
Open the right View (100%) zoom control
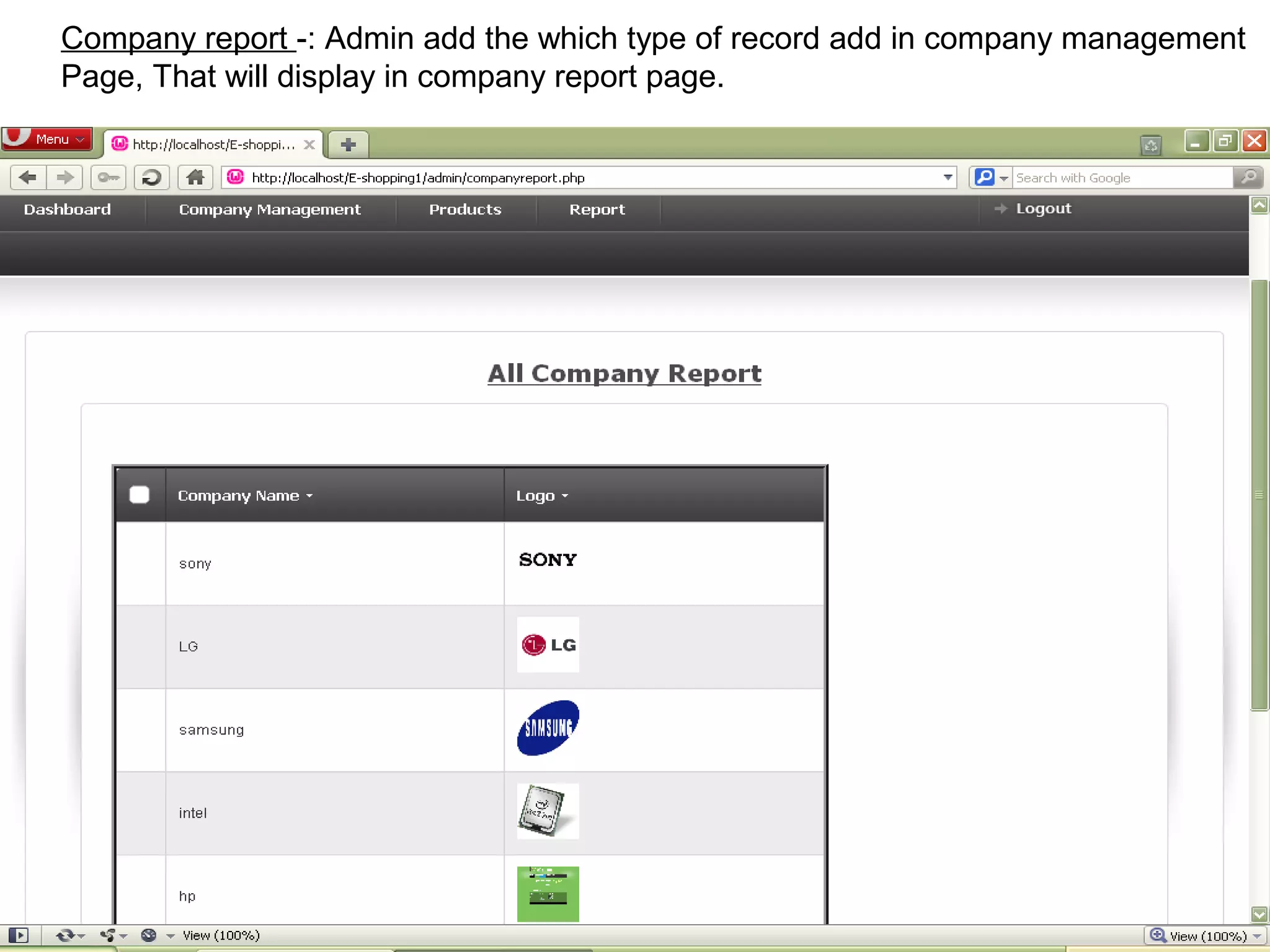tap(1206, 936)
